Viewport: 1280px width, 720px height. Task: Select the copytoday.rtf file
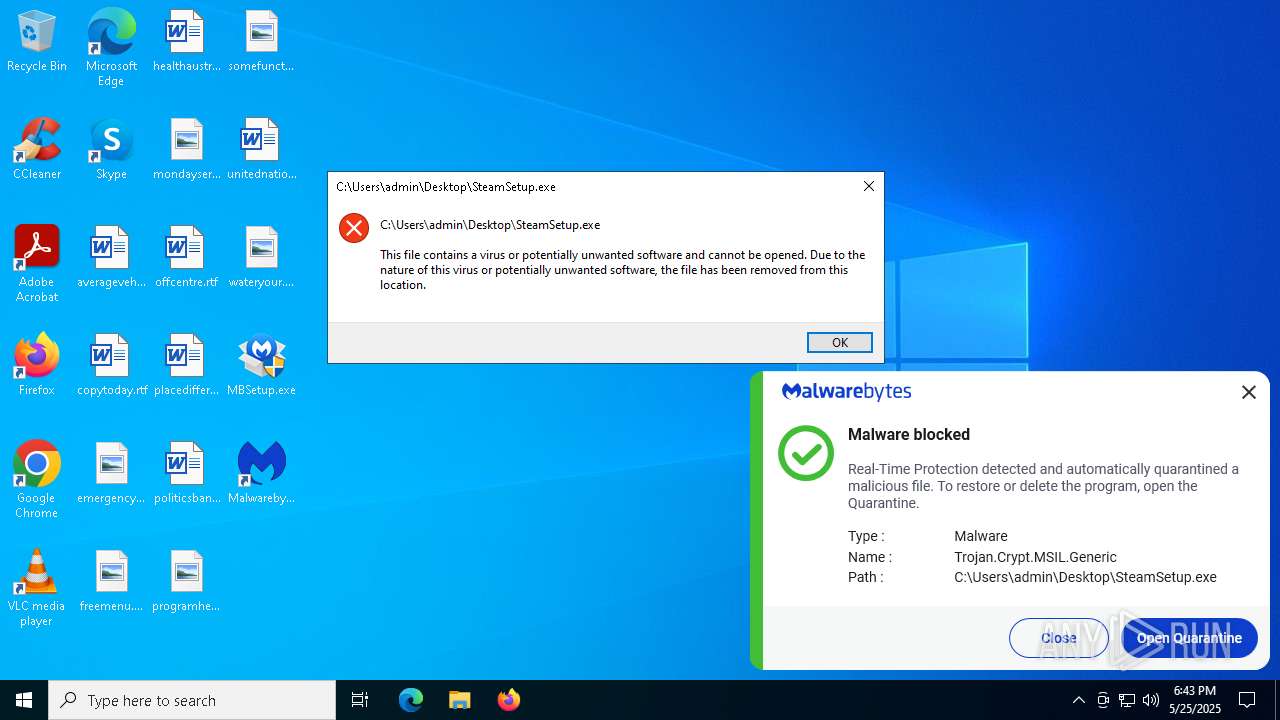point(111,364)
